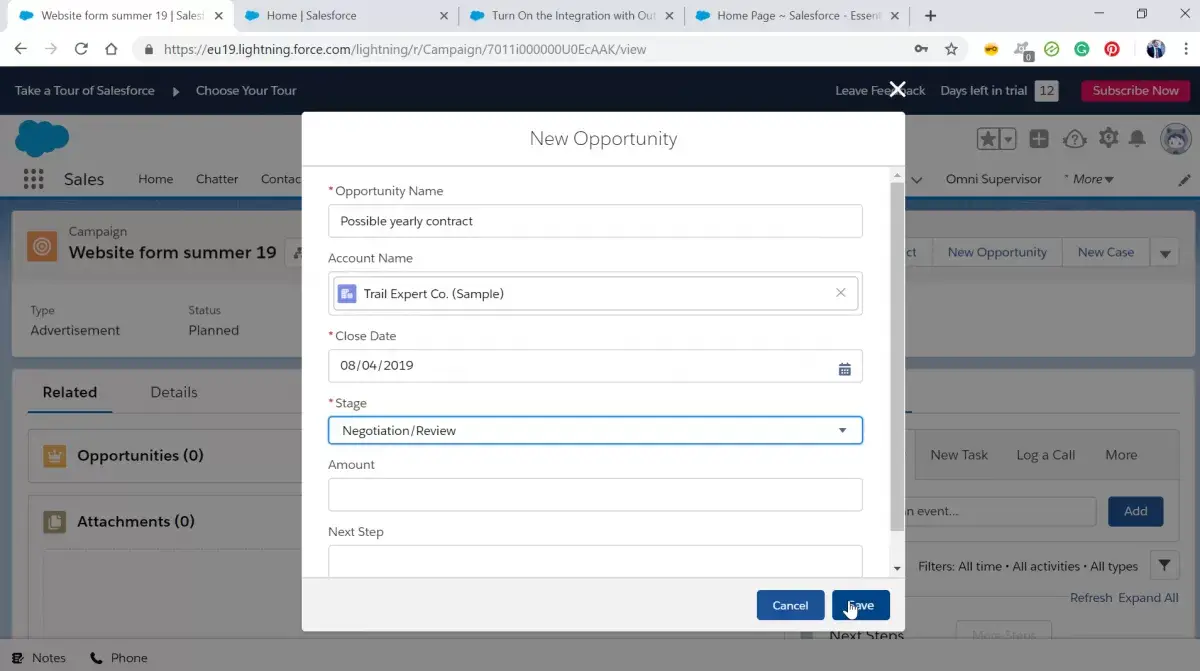
Task: Click the pencil icon to edit navigation
Action: (1184, 180)
